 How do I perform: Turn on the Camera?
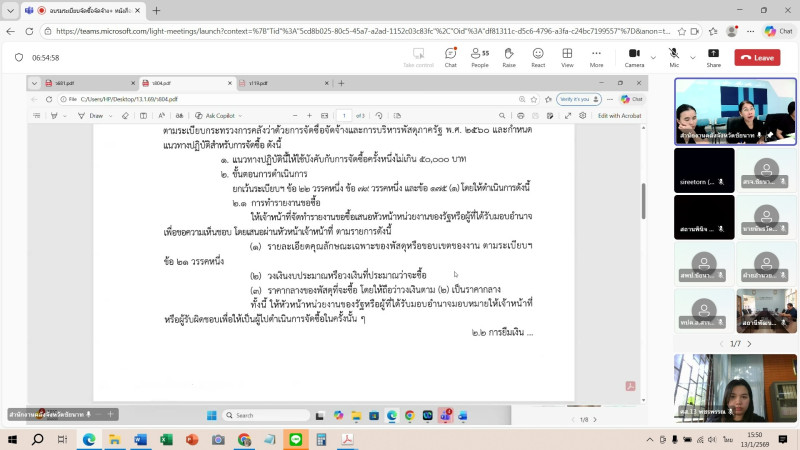pos(634,57)
